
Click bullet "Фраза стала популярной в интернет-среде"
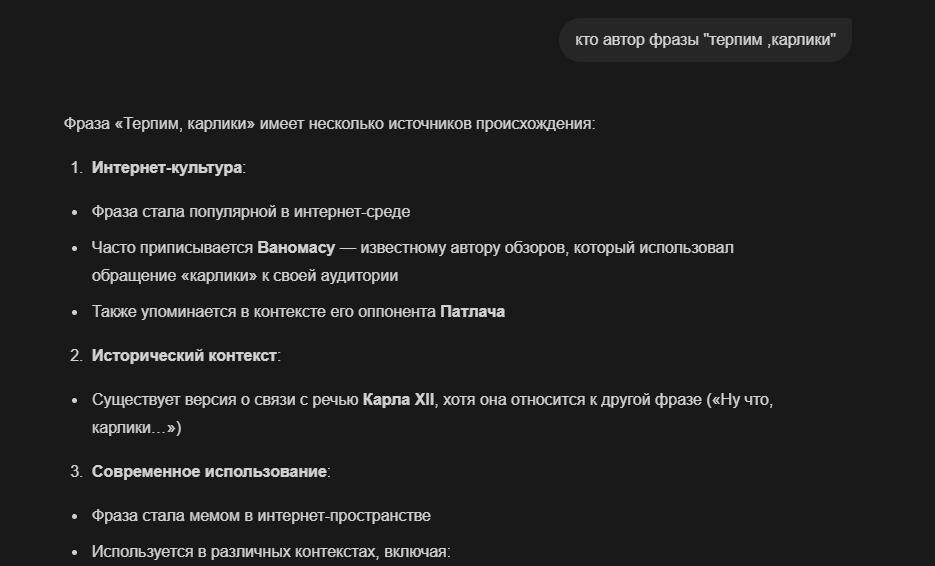tap(250, 212)
